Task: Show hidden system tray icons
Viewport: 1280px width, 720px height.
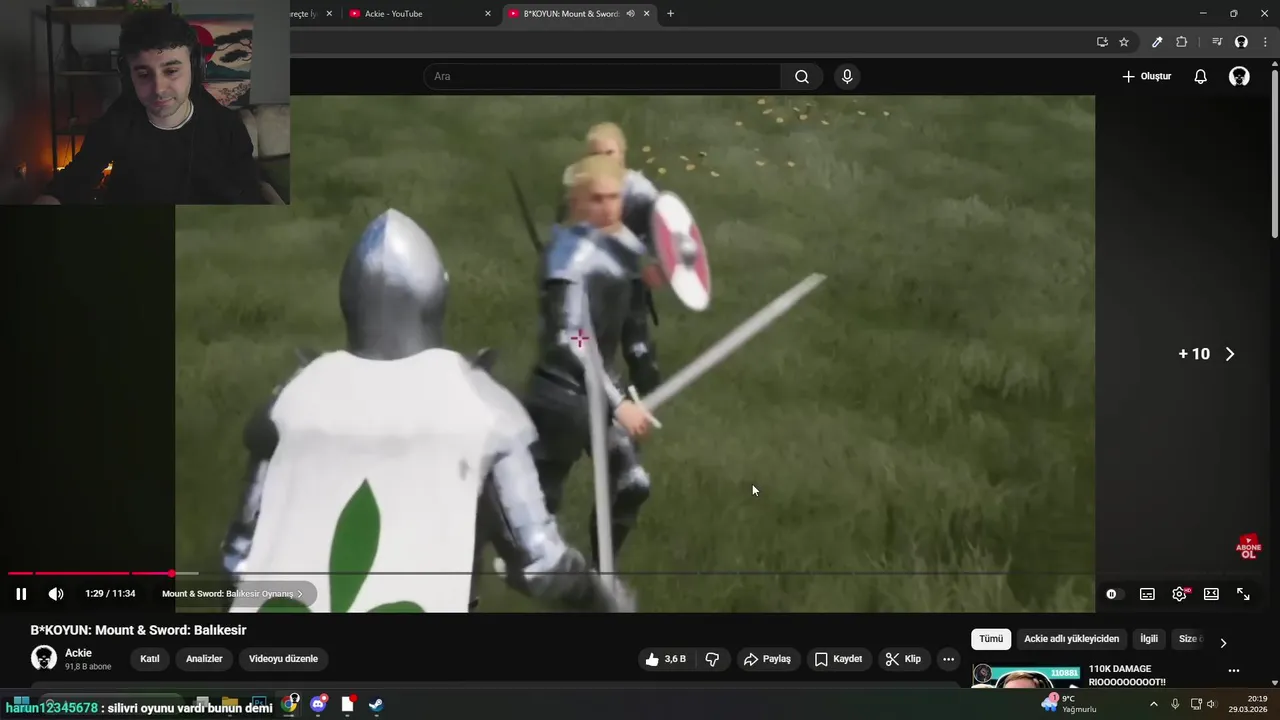Action: (1153, 704)
